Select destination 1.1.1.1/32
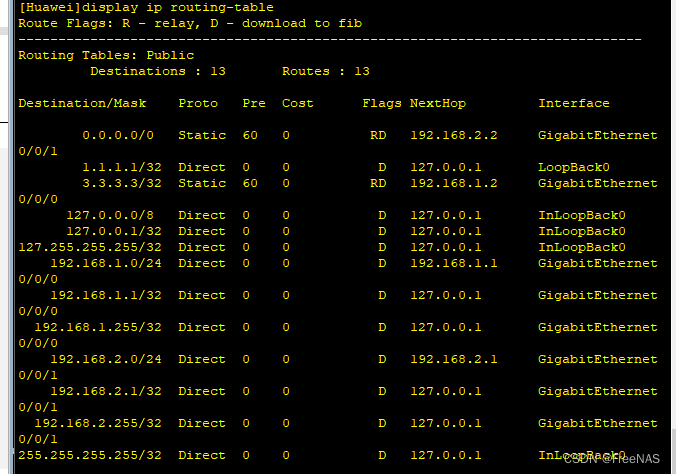This screenshot has height=474, width=676. coord(122,167)
